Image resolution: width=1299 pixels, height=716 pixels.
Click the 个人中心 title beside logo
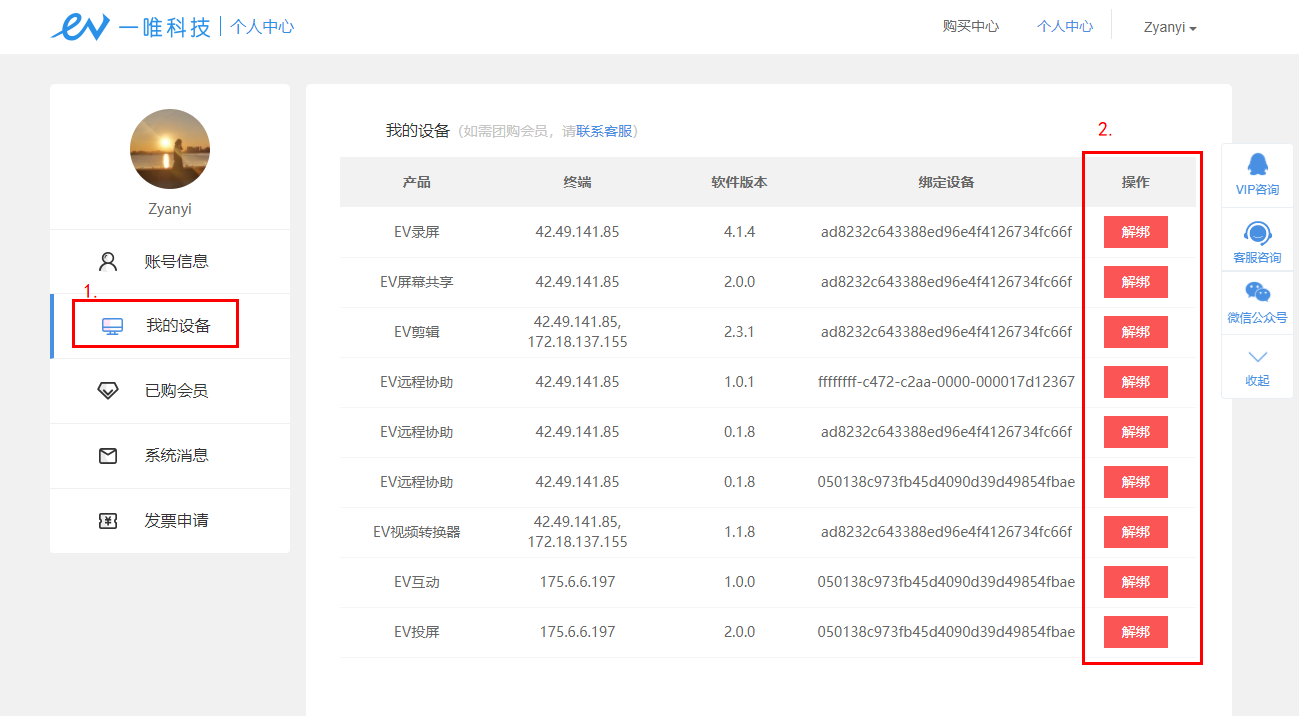click(x=262, y=27)
